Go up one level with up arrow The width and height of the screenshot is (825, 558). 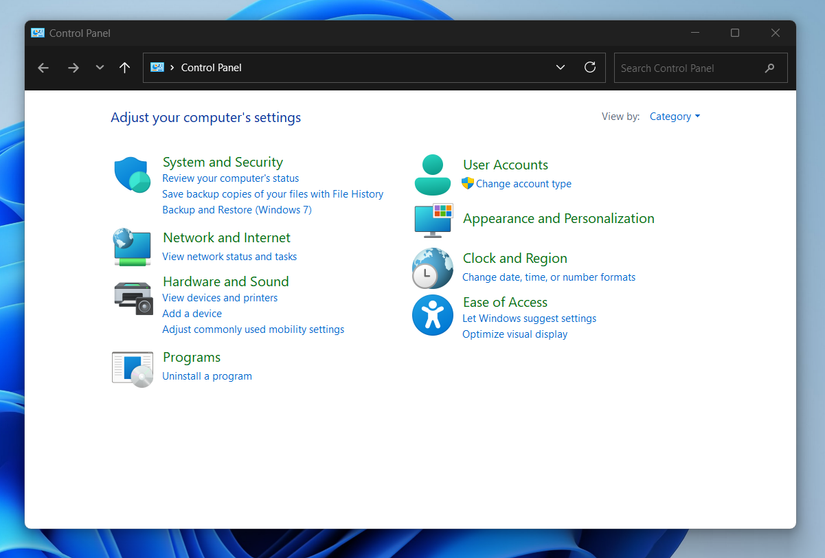point(125,68)
